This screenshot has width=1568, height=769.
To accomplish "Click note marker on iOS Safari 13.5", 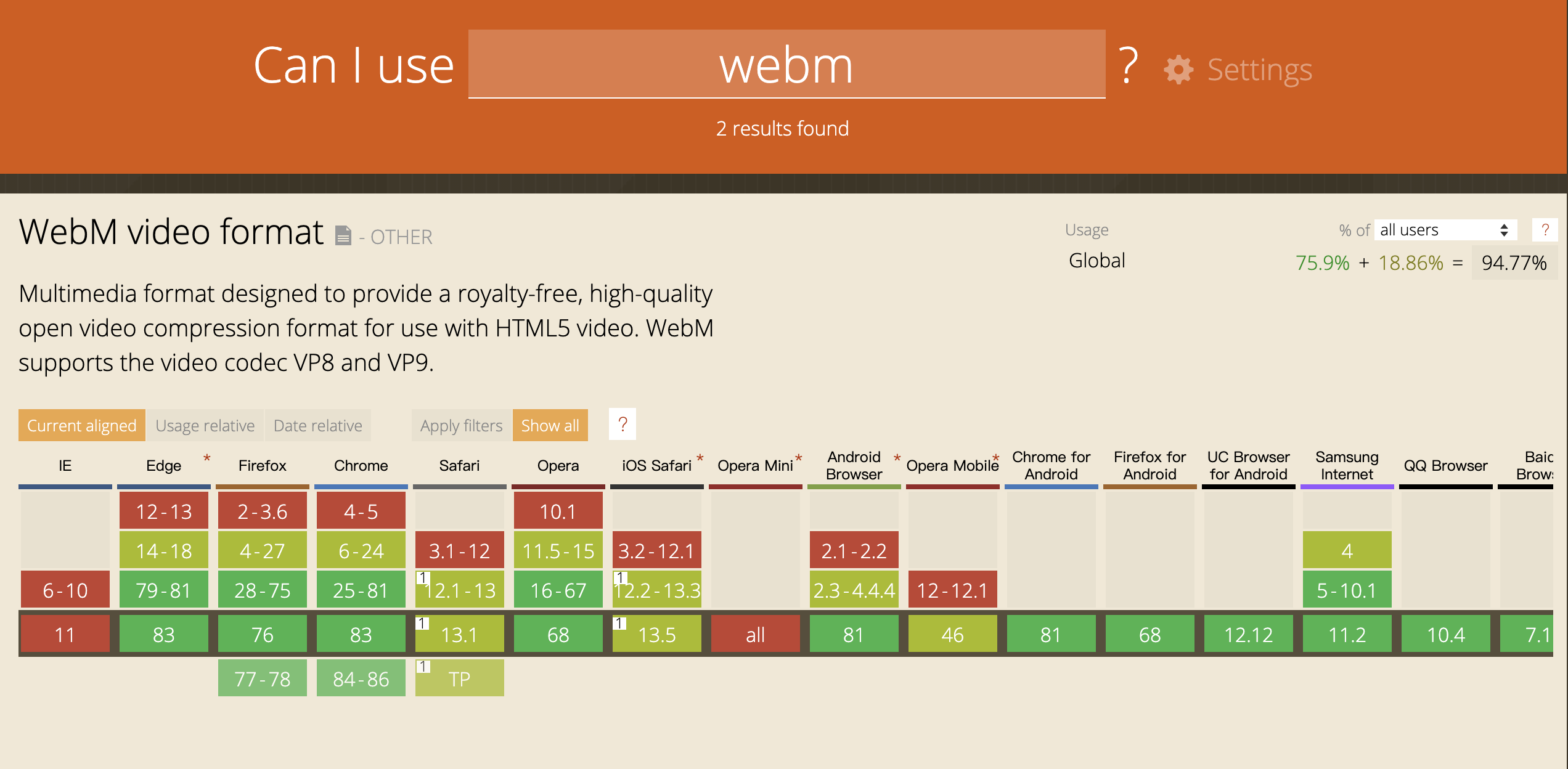I will [x=619, y=624].
